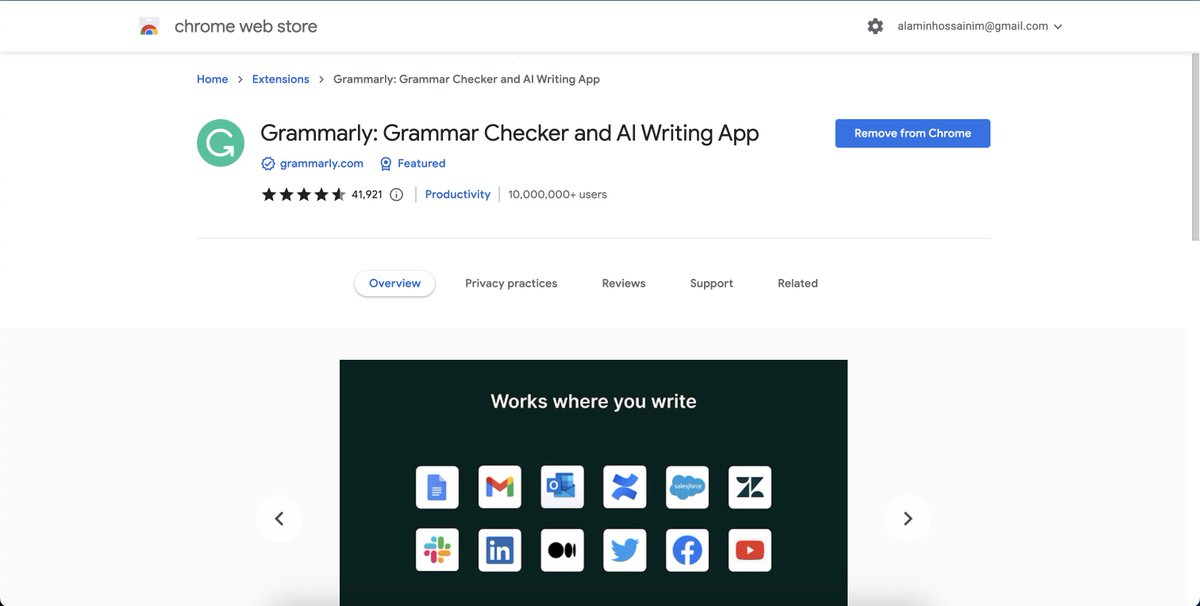
Task: Click the Medium icon in the slide
Action: click(562, 550)
